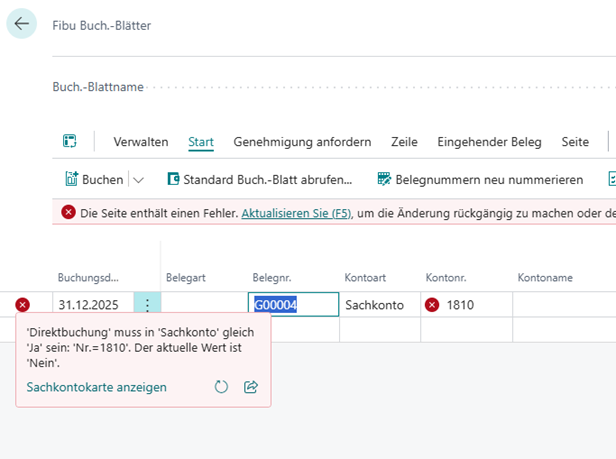Click the 'Direktbuchung' error message text
Image resolution: width=616 pixels, height=459 pixels.
tap(140, 347)
